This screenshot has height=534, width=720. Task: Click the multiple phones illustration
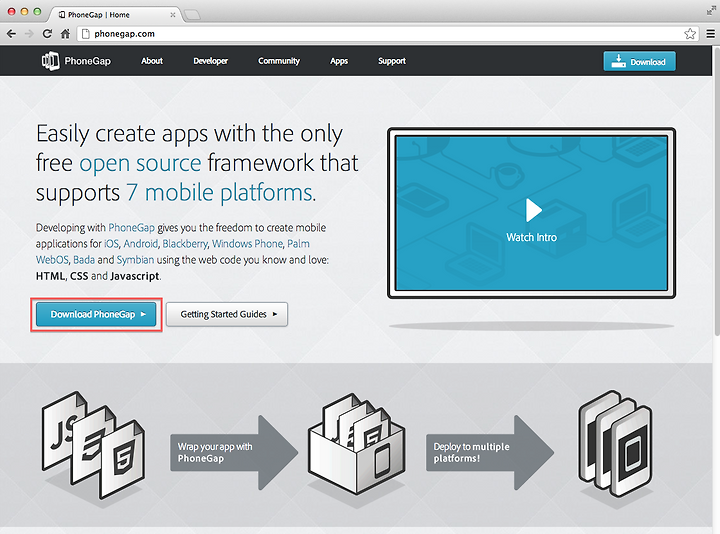[615, 444]
